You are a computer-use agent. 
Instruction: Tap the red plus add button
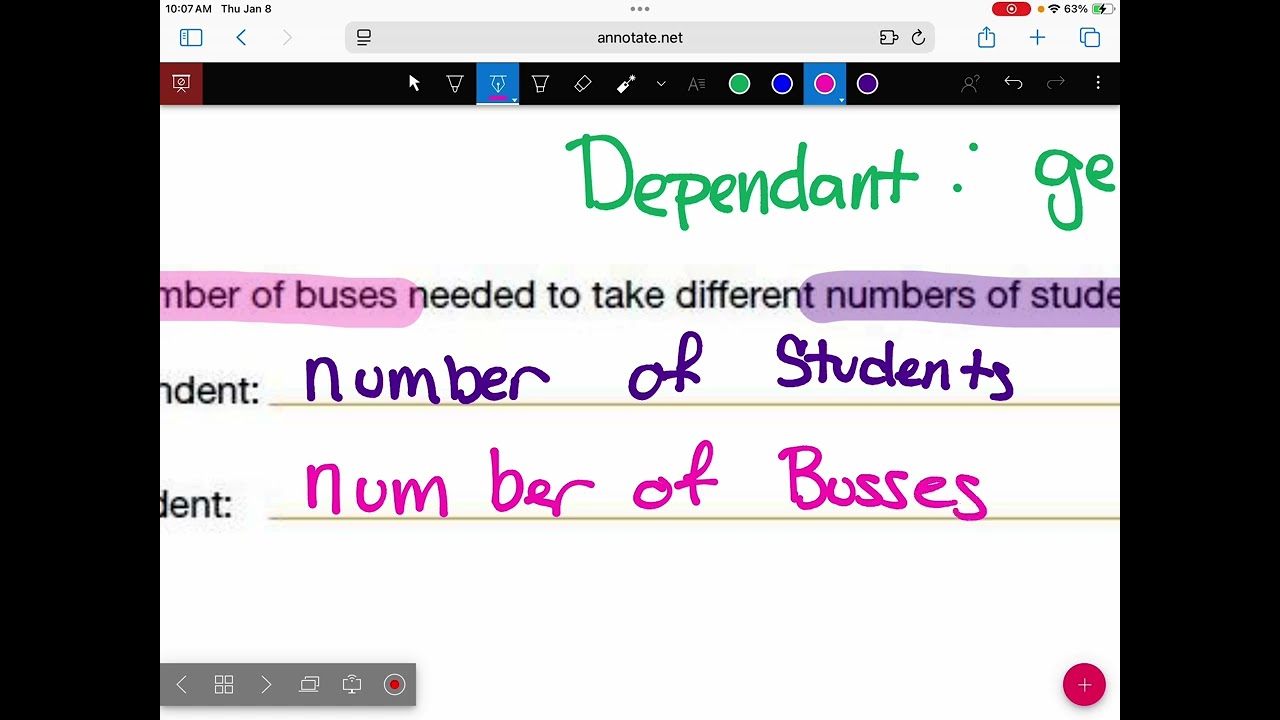[1084, 685]
